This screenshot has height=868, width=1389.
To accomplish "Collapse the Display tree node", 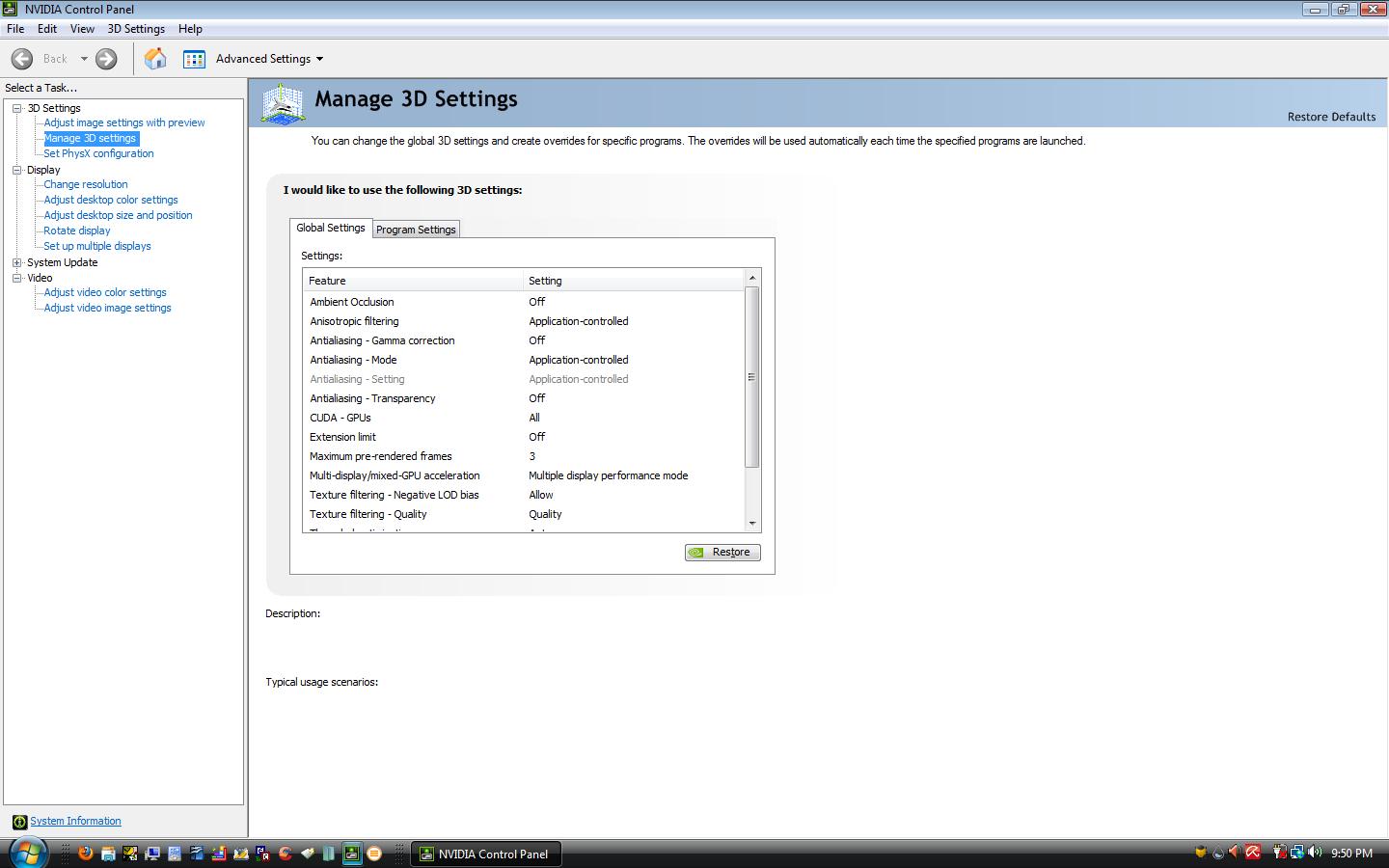I will [16, 170].
